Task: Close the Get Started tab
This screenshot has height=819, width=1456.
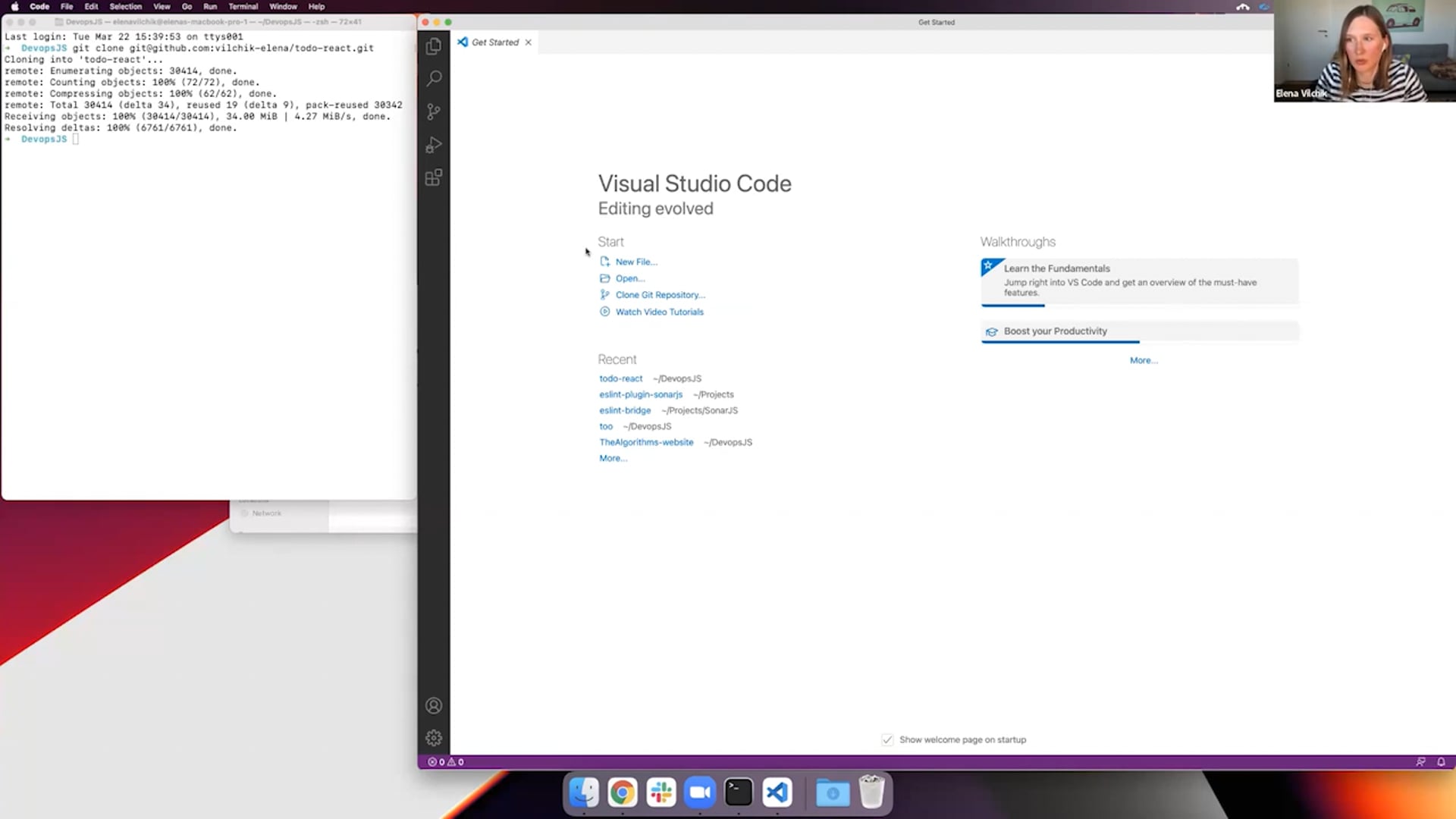Action: point(529,42)
